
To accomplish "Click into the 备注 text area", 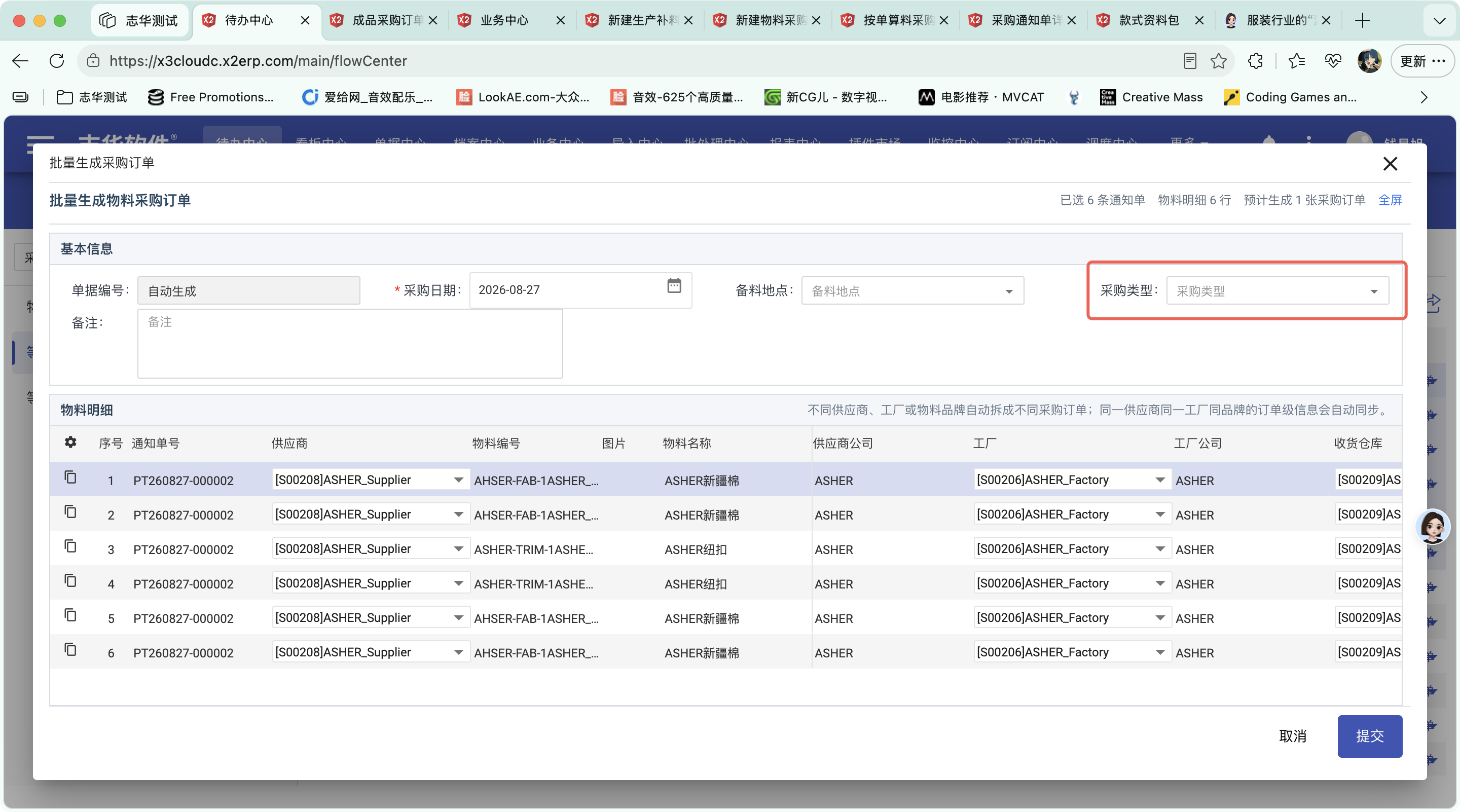I will [x=350, y=343].
